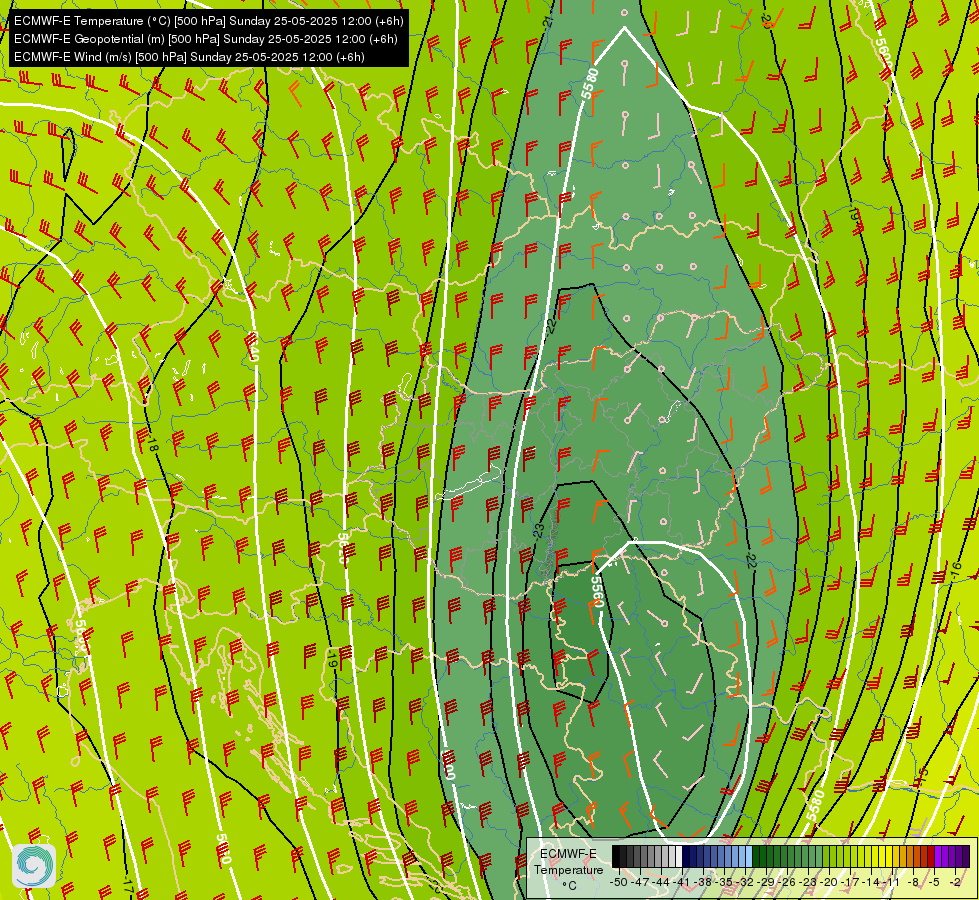Click the swirl logo icon in the corner
The image size is (979, 900).
[x=34, y=866]
